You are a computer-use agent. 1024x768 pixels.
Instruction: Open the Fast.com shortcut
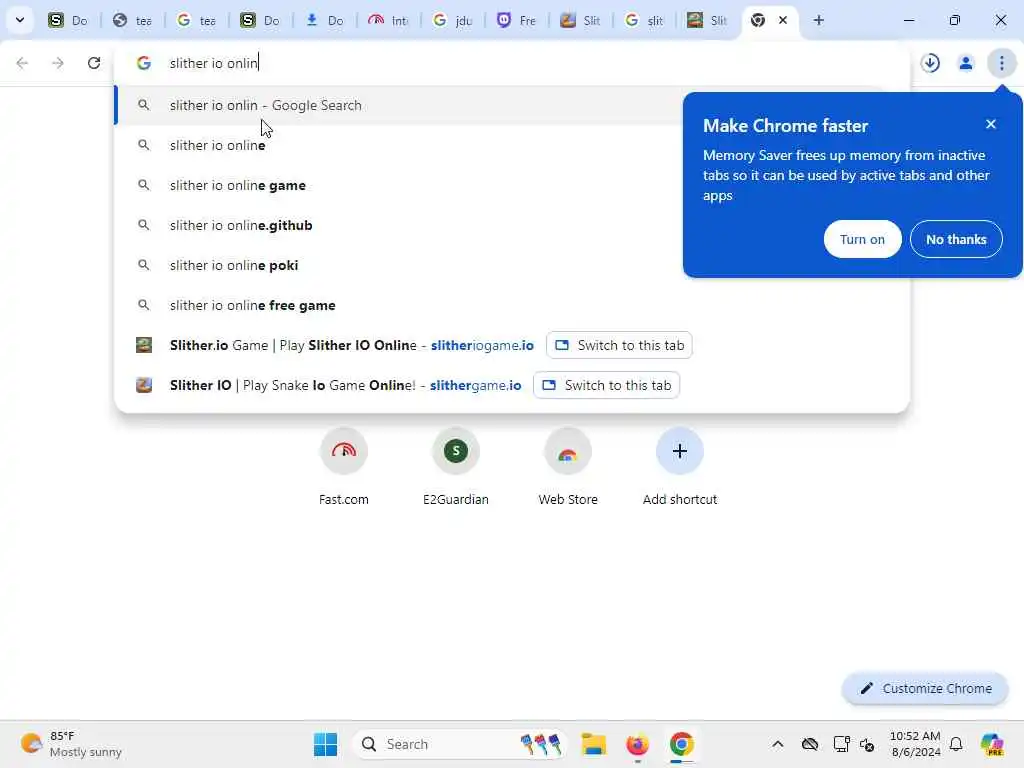coord(344,466)
